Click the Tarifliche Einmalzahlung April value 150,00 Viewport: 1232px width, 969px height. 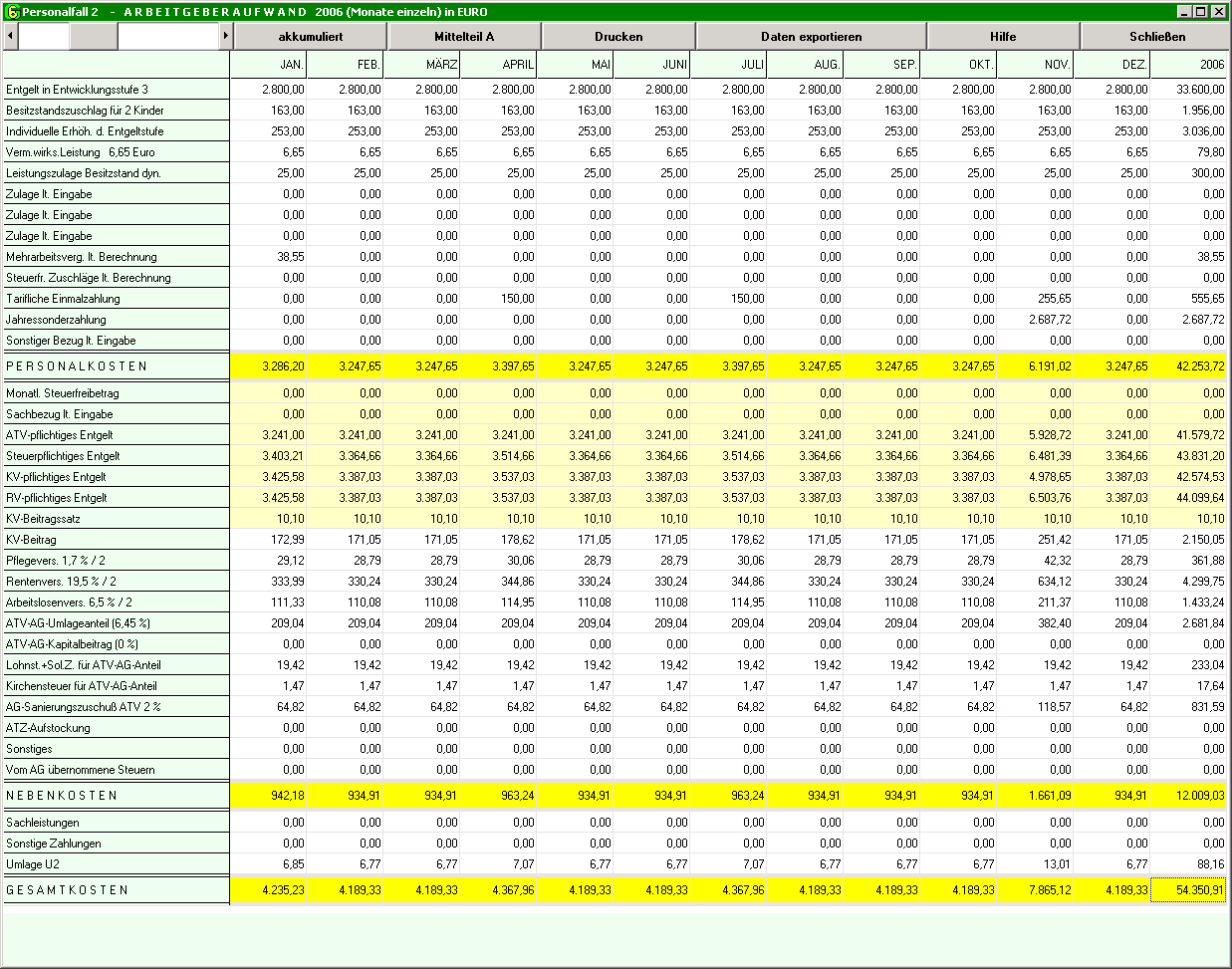point(499,299)
